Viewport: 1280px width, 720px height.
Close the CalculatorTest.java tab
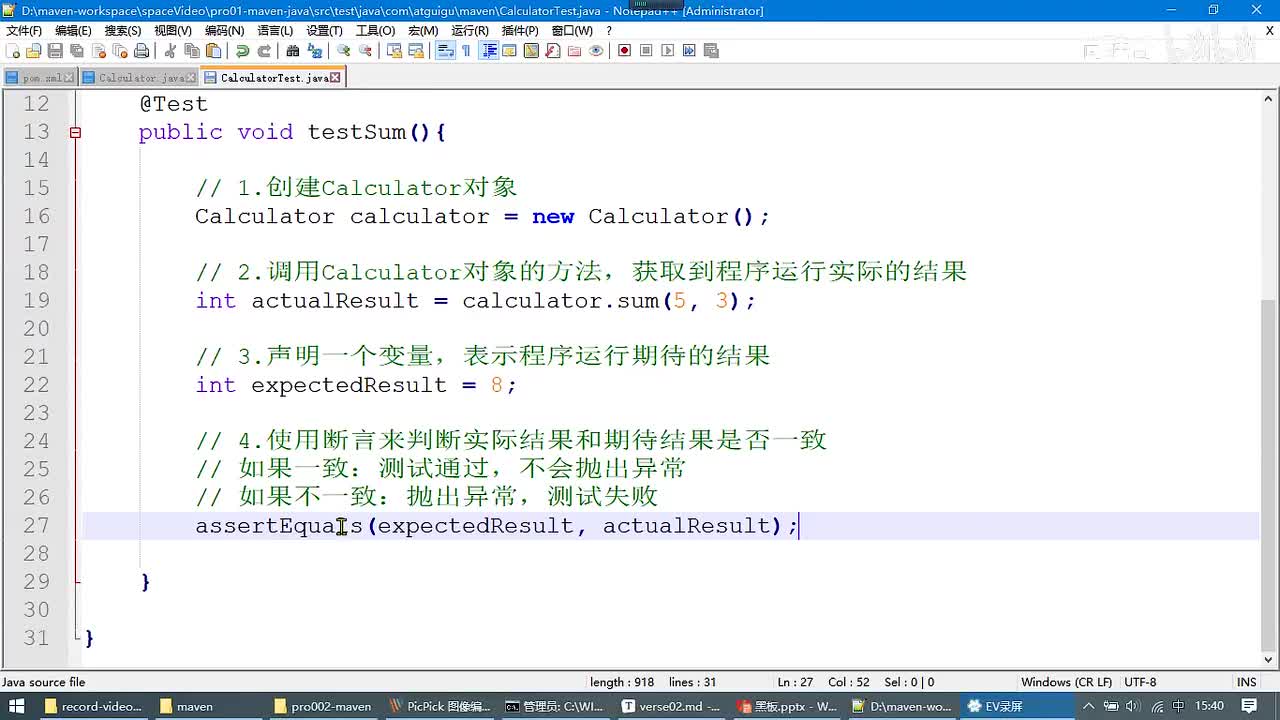tap(335, 77)
